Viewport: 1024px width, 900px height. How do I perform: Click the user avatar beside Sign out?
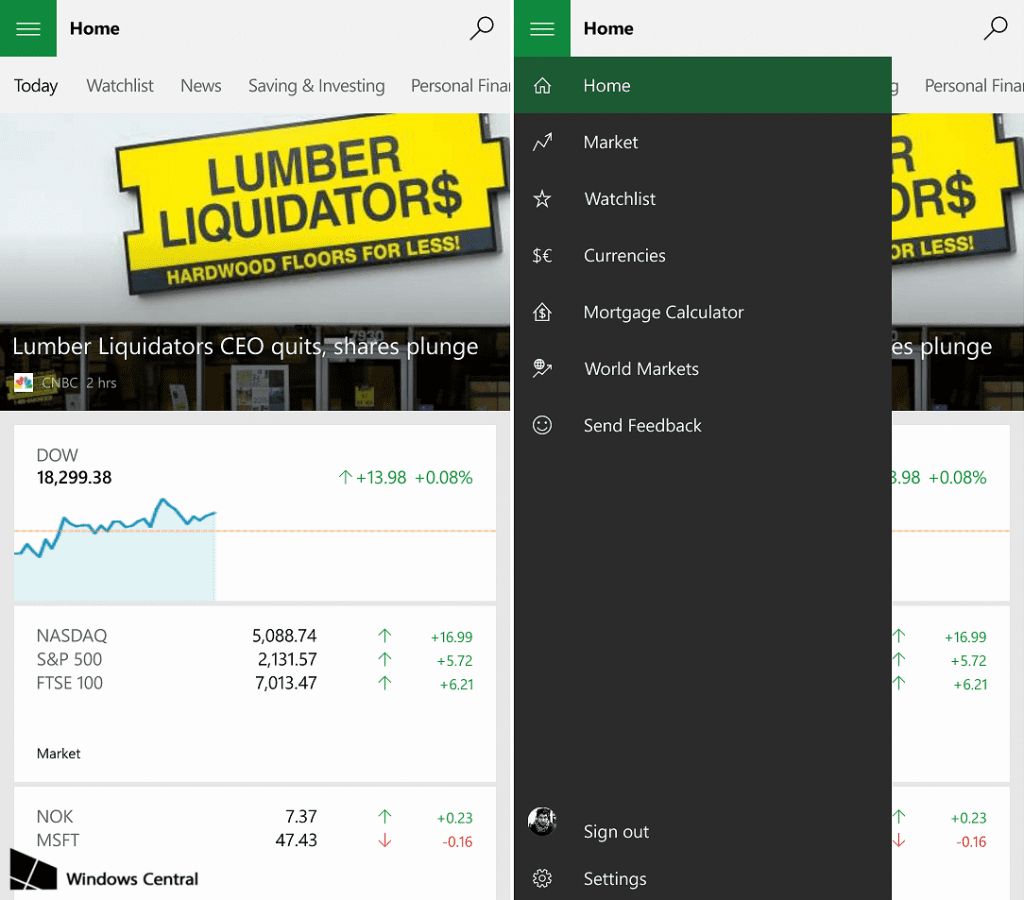pyautogui.click(x=542, y=821)
